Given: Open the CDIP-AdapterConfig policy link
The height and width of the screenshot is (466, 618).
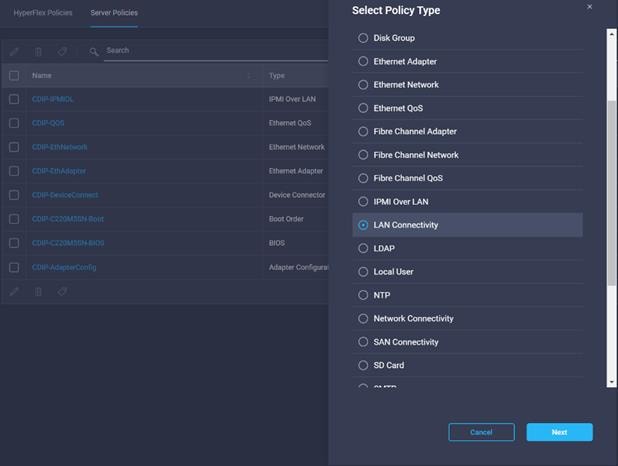Looking at the screenshot, I should (64, 267).
